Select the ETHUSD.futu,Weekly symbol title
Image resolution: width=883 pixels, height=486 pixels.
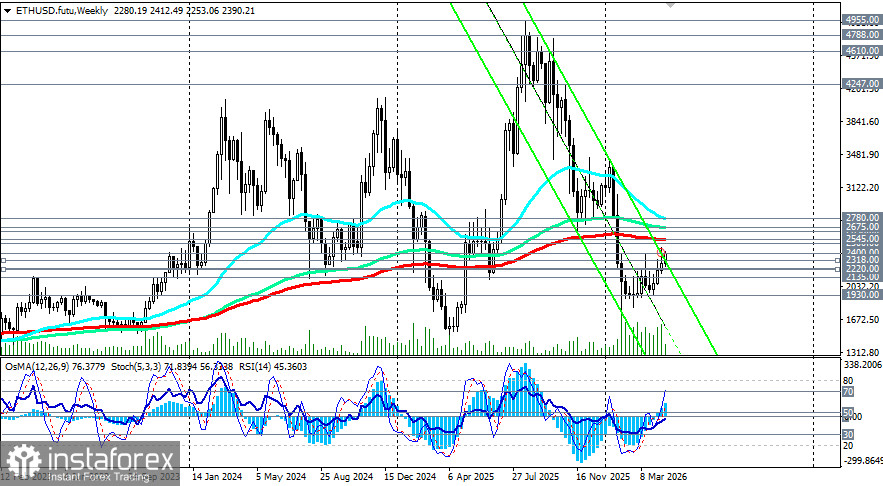click(61, 11)
